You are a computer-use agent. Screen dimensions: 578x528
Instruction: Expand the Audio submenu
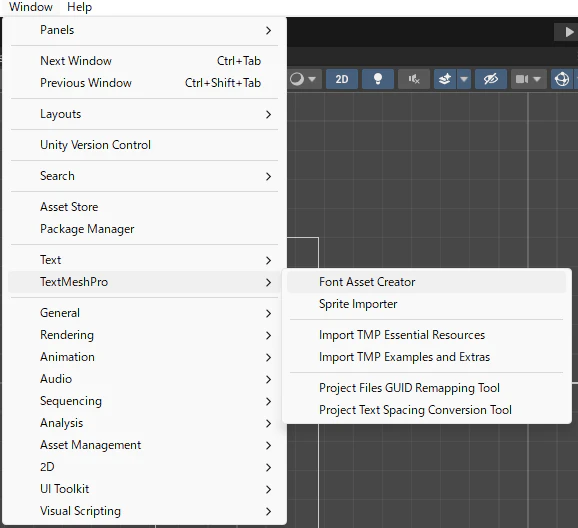click(144, 379)
